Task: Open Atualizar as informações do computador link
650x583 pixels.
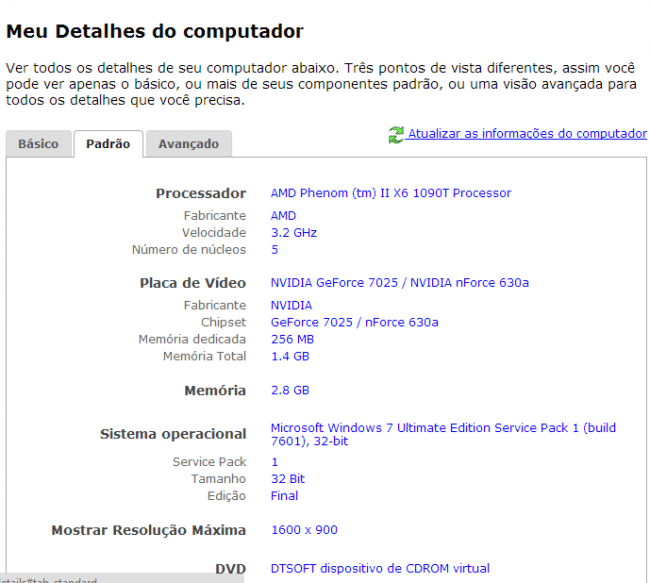Action: pyautogui.click(x=526, y=134)
